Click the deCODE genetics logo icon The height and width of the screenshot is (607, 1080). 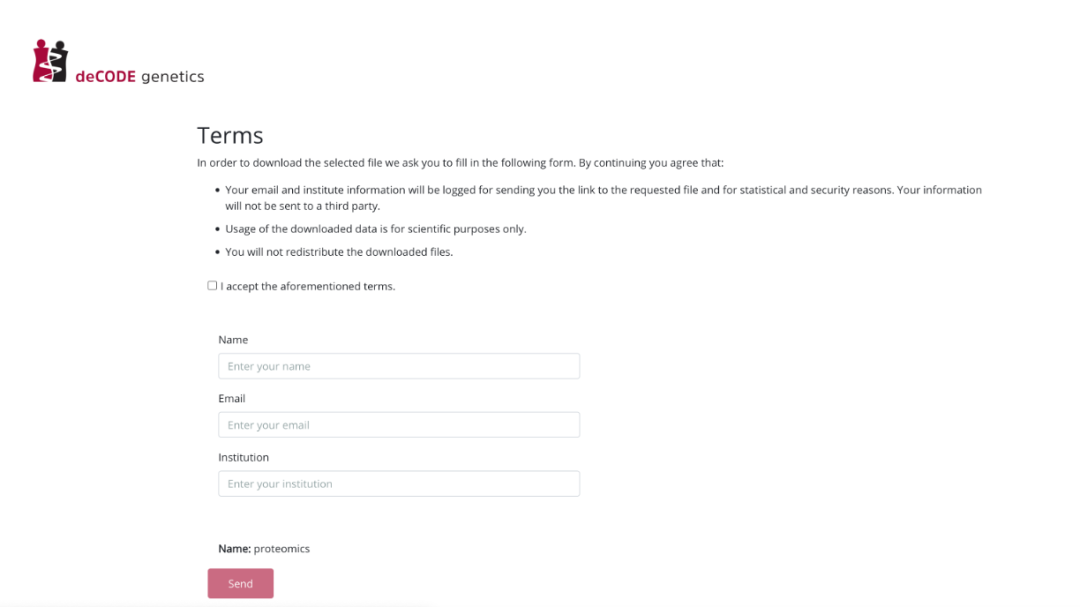pyautogui.click(x=50, y=61)
